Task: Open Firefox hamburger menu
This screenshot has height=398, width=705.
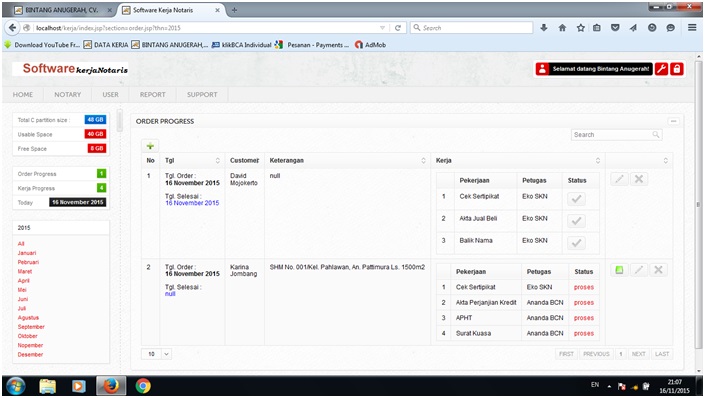Action: point(692,28)
